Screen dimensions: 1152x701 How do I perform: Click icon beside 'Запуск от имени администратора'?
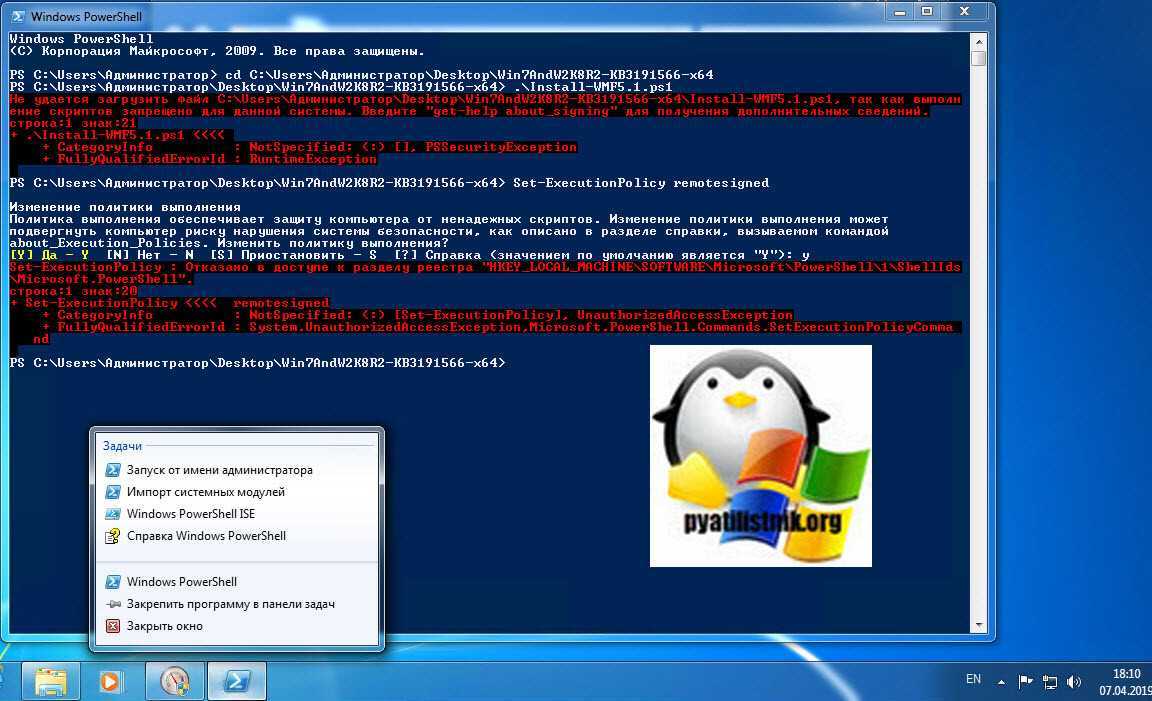pos(112,470)
